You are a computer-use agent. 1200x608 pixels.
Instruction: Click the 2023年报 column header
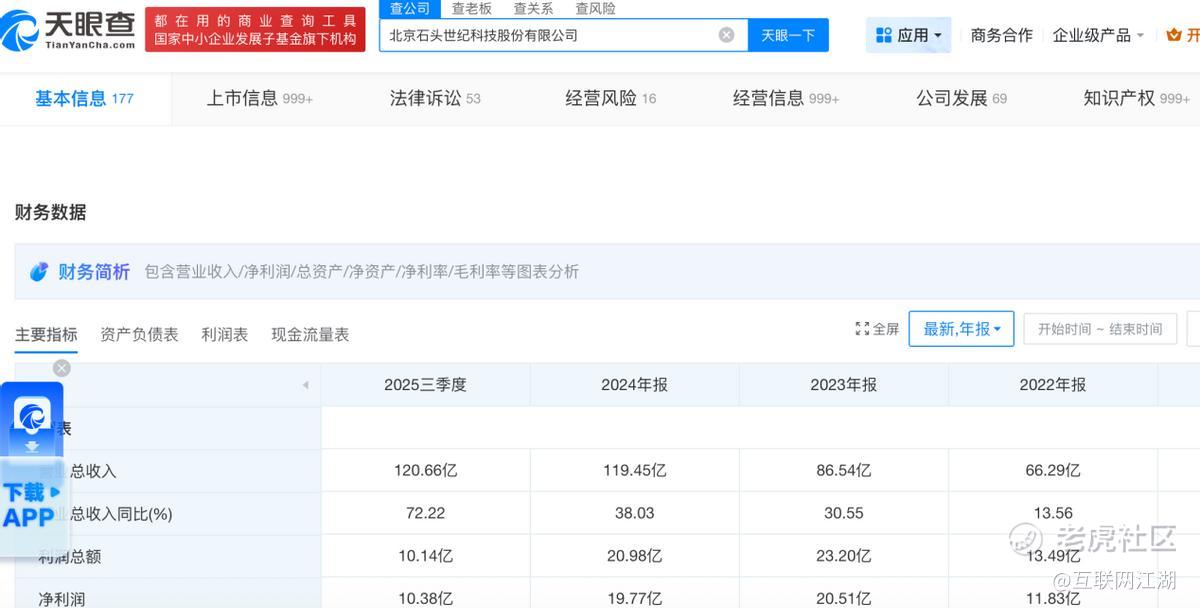(843, 385)
